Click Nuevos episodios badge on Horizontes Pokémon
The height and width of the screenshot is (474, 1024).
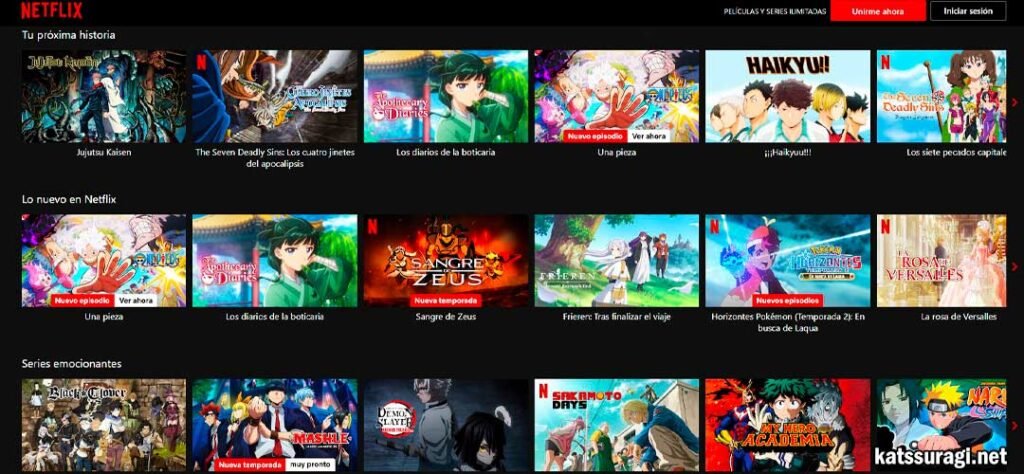(788, 300)
